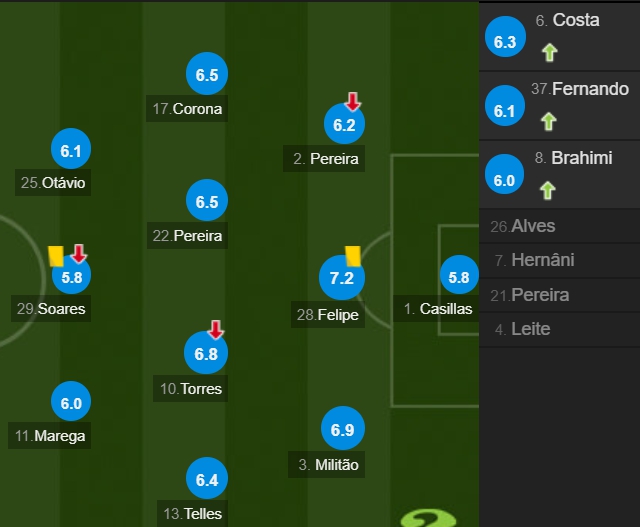
Task: Click the green sub-in arrow under Costa
Action: (549, 53)
